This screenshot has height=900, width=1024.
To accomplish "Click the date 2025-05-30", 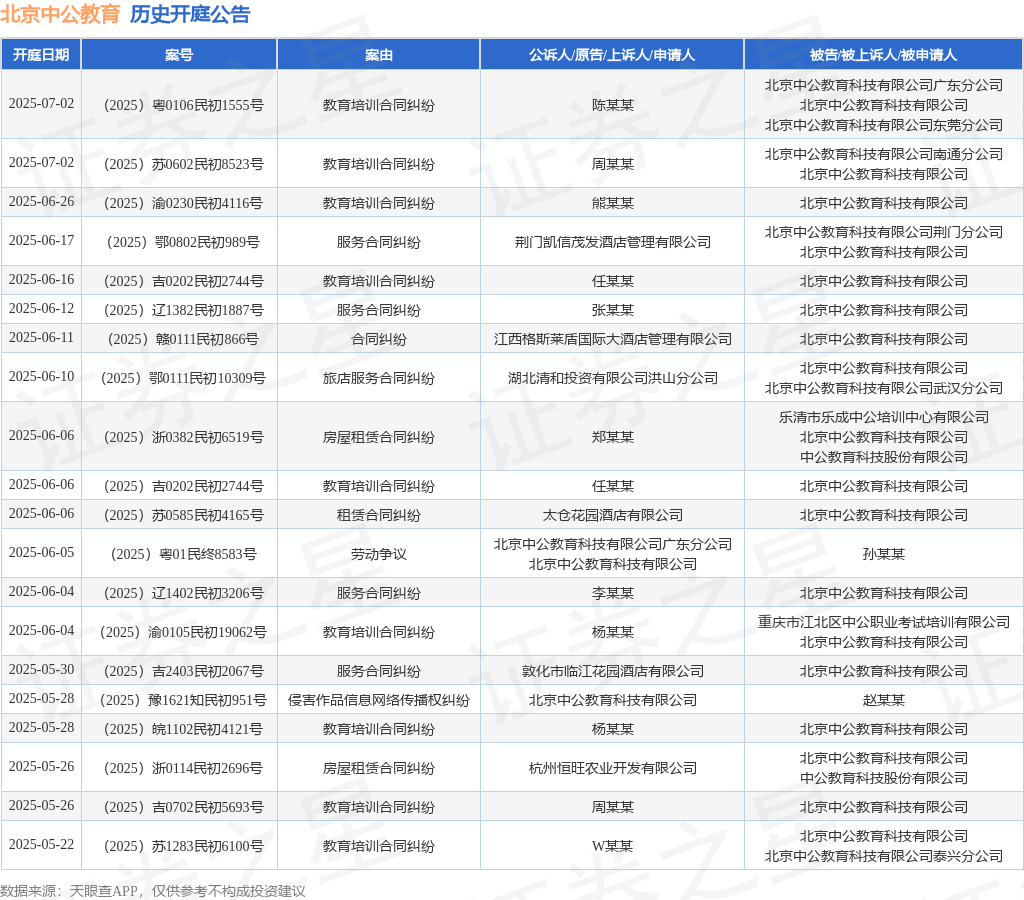I will tap(41, 669).
